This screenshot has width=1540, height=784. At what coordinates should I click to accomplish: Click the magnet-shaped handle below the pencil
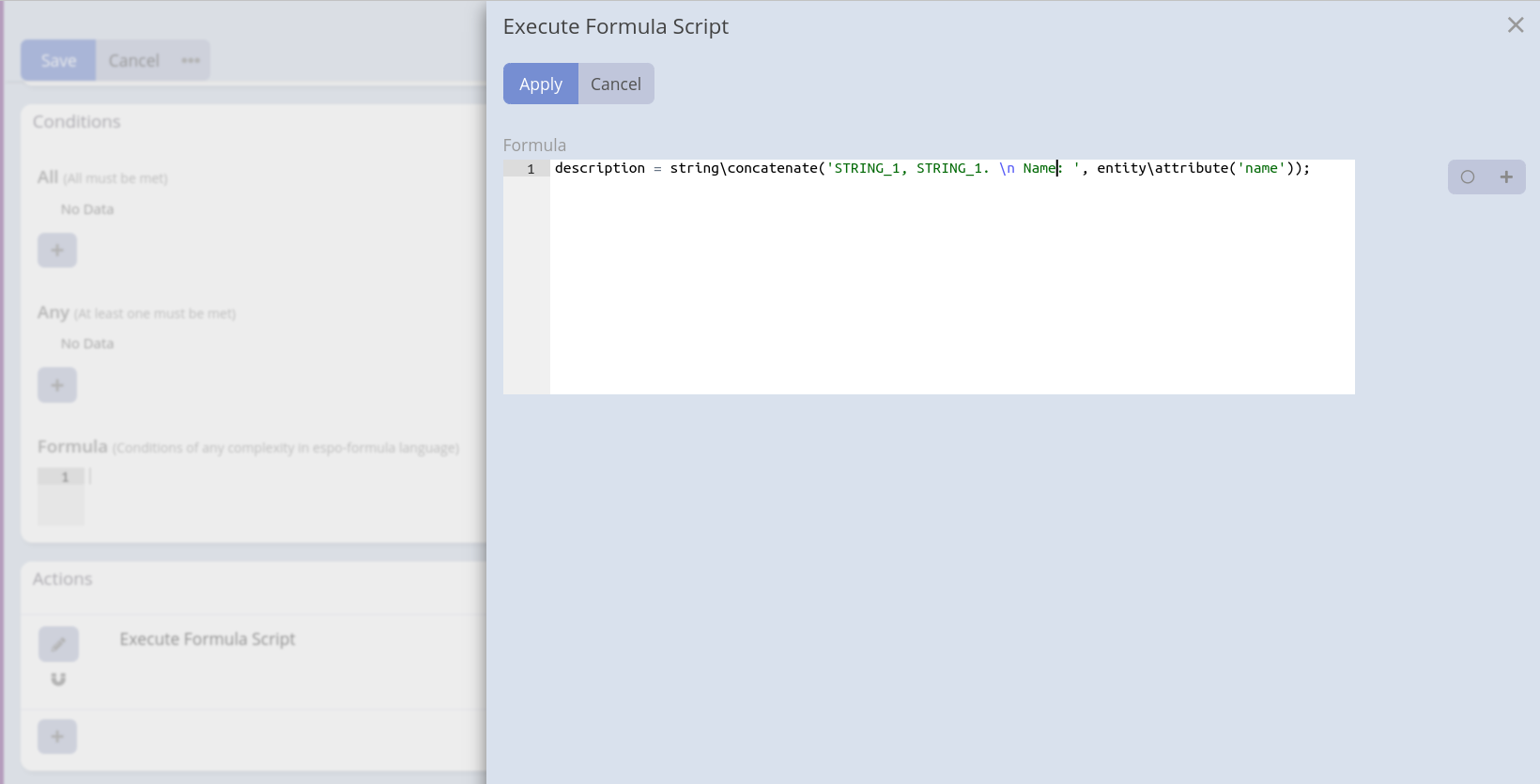point(58,679)
